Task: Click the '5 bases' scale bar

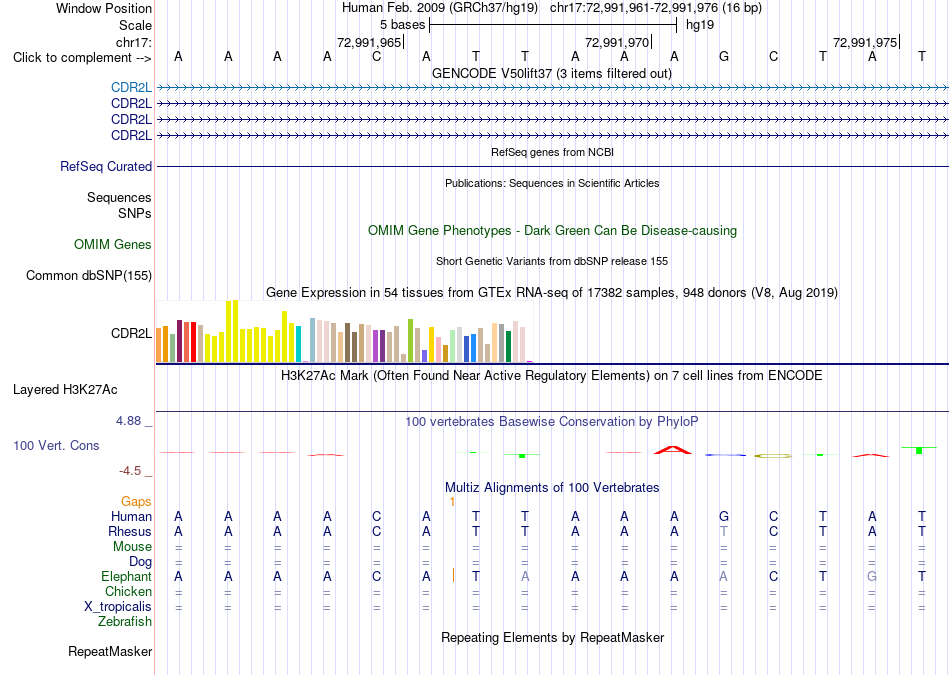Action: [553, 25]
